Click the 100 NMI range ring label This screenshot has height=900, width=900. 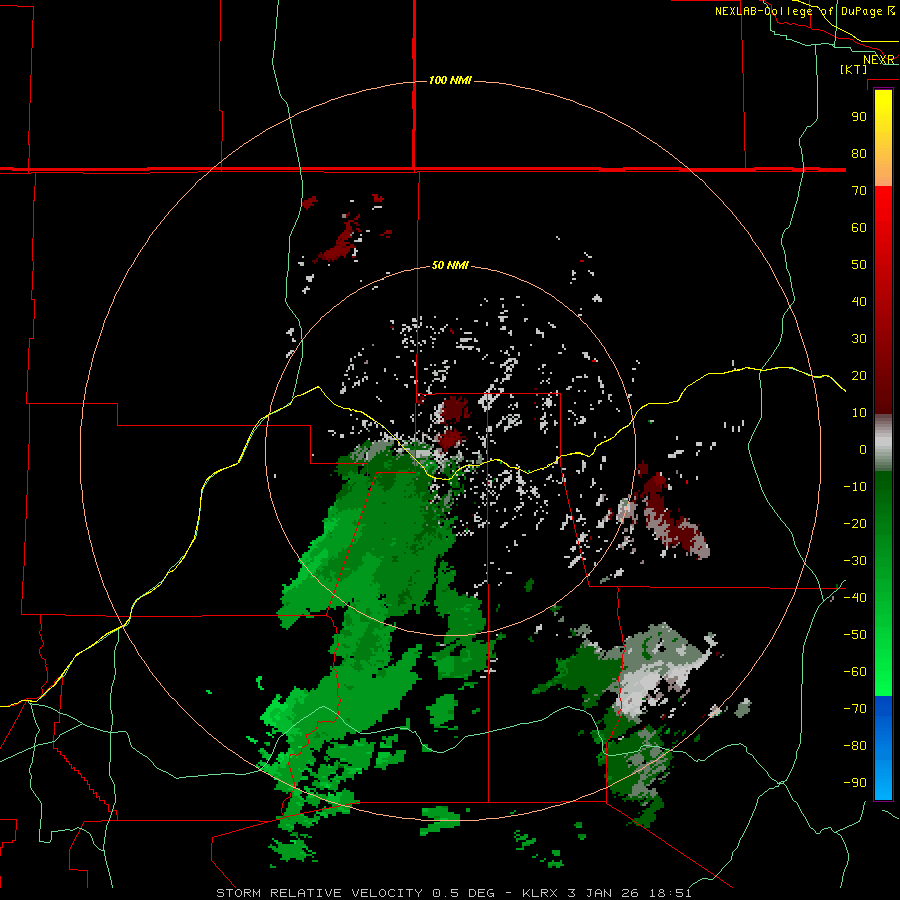(x=450, y=80)
